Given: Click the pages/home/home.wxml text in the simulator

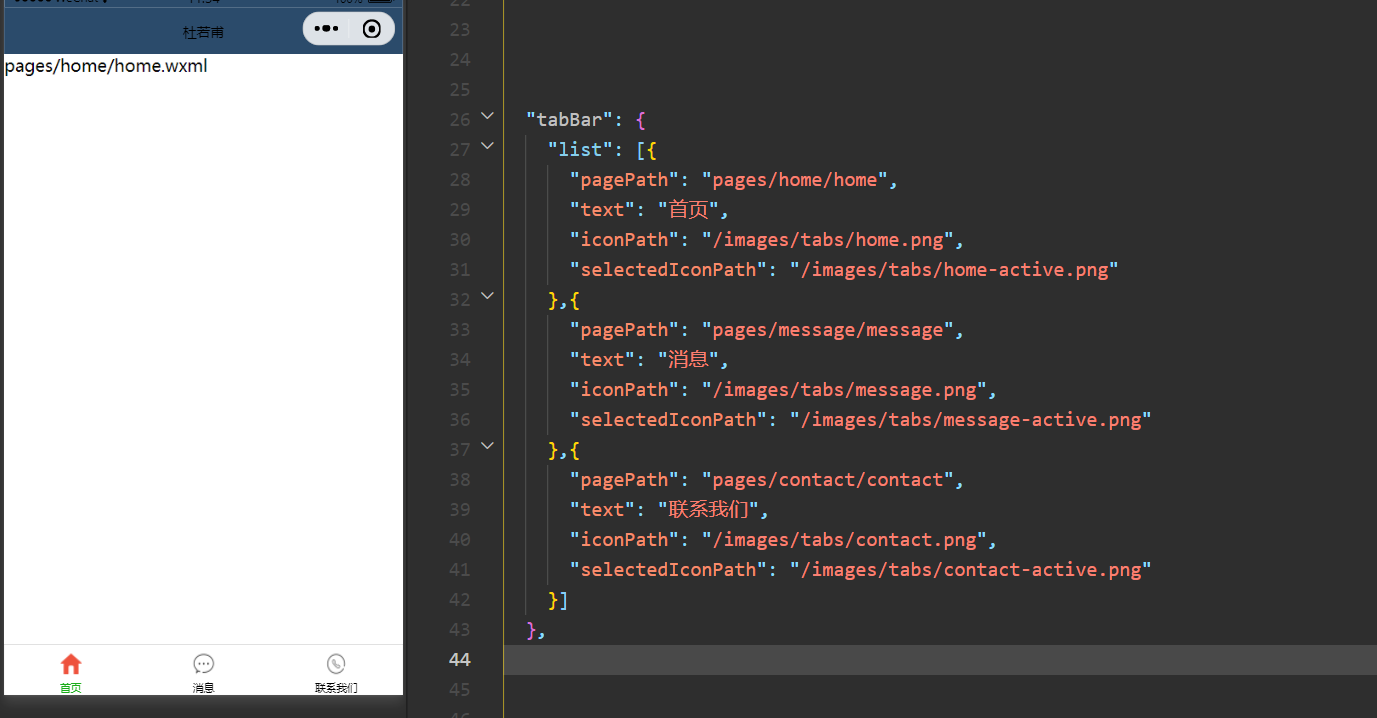Looking at the screenshot, I should tap(106, 67).
